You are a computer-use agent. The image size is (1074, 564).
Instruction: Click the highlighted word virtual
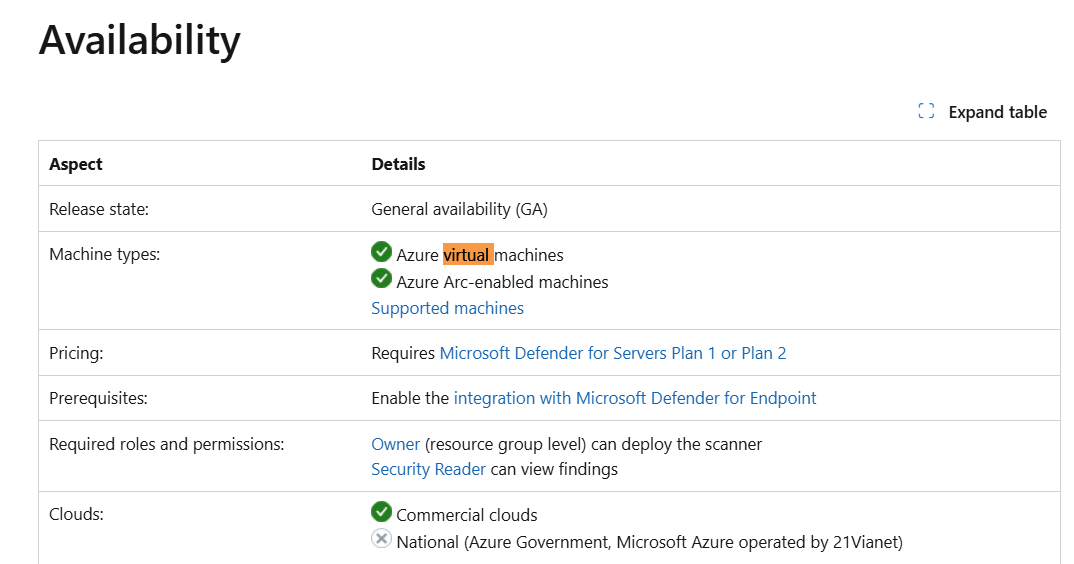468,255
